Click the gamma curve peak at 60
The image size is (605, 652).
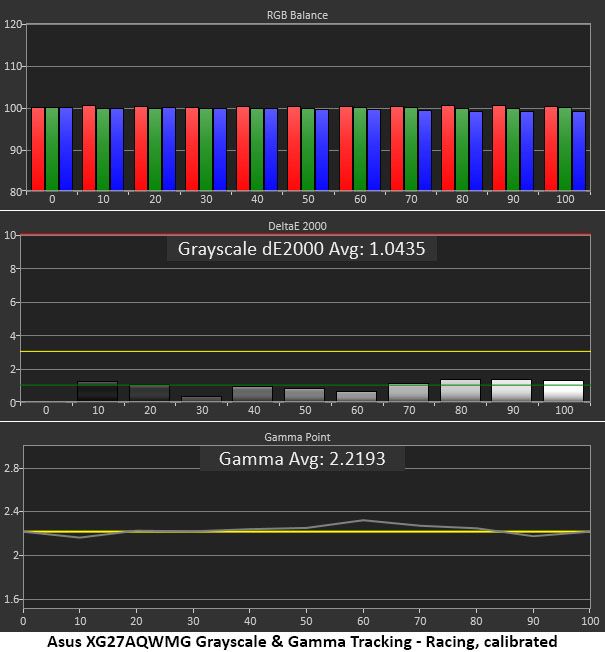[363, 520]
